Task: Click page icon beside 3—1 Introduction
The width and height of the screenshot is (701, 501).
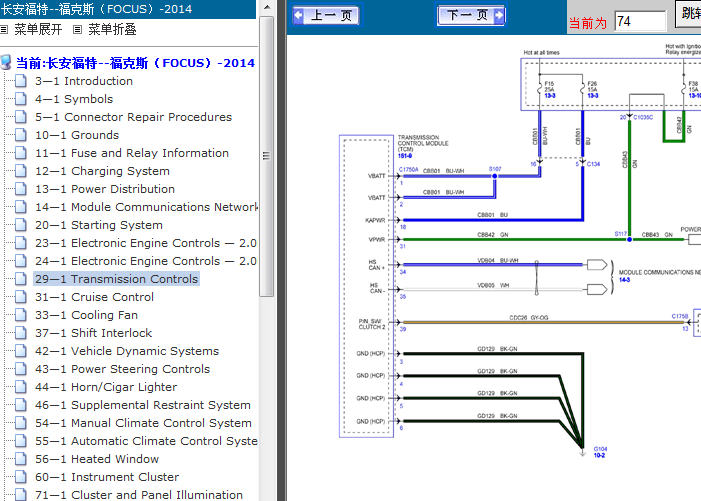Action: (x=21, y=81)
